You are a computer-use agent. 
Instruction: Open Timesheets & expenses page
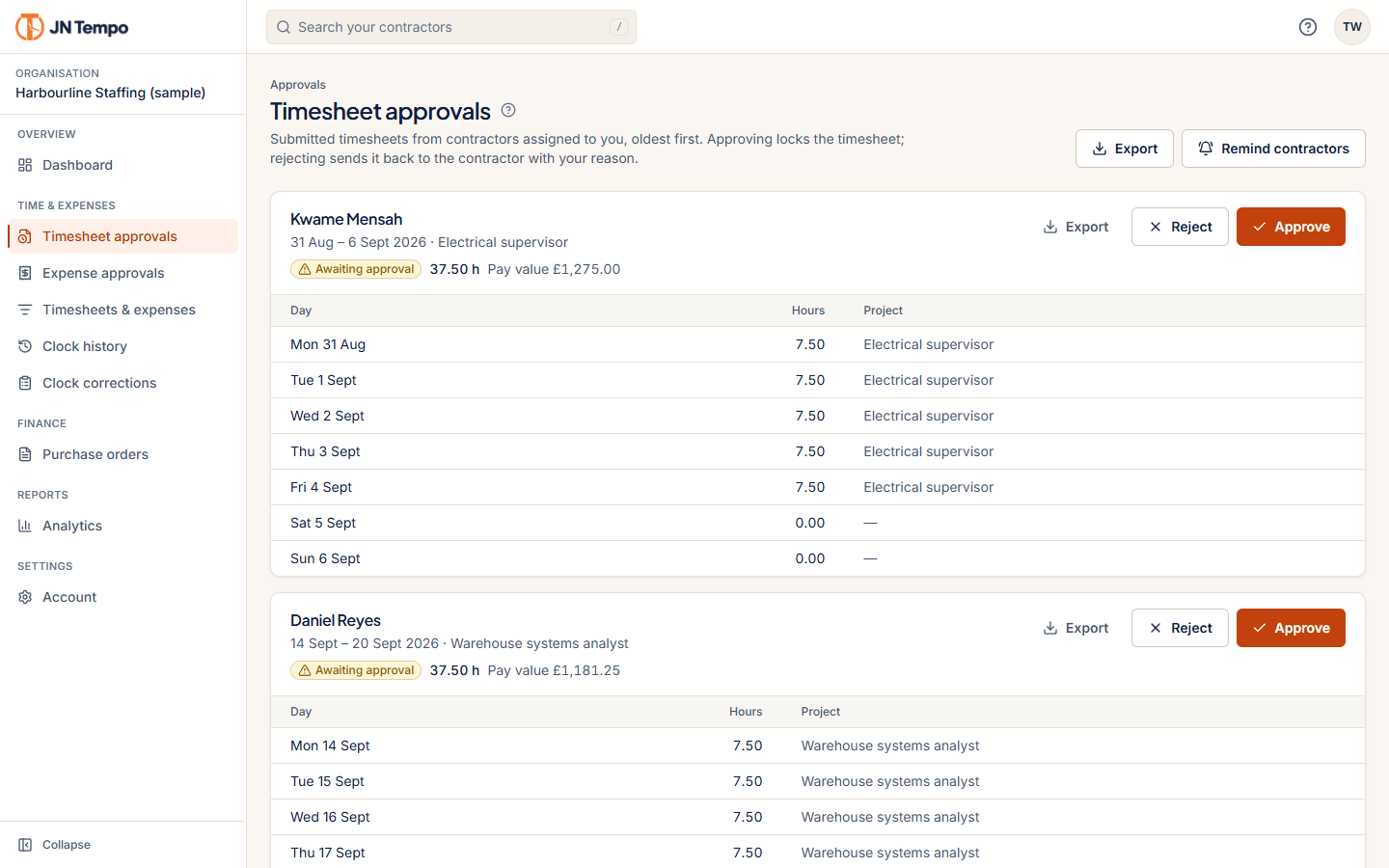click(x=123, y=310)
